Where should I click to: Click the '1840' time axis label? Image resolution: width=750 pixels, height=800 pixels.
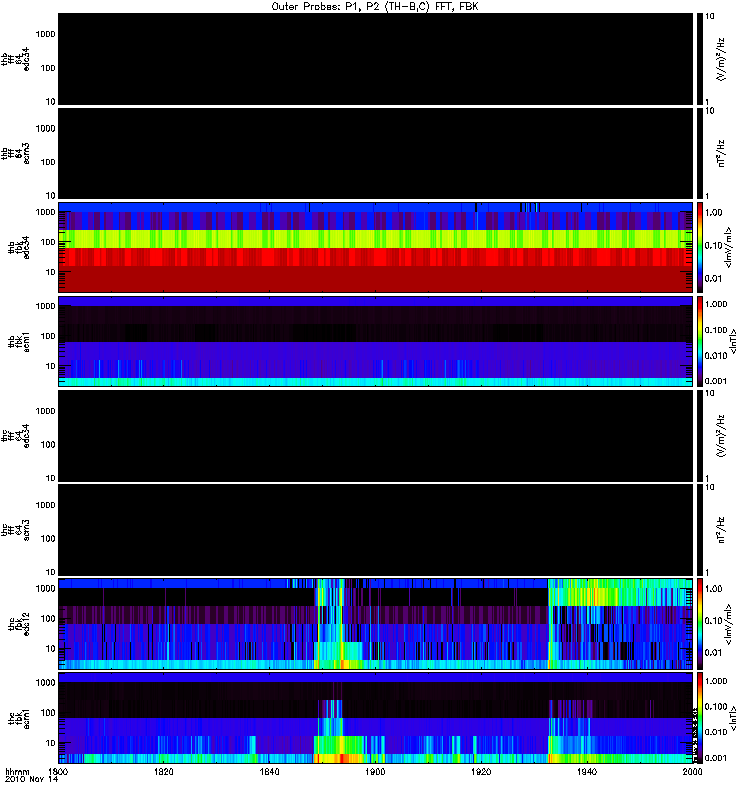(x=269, y=771)
